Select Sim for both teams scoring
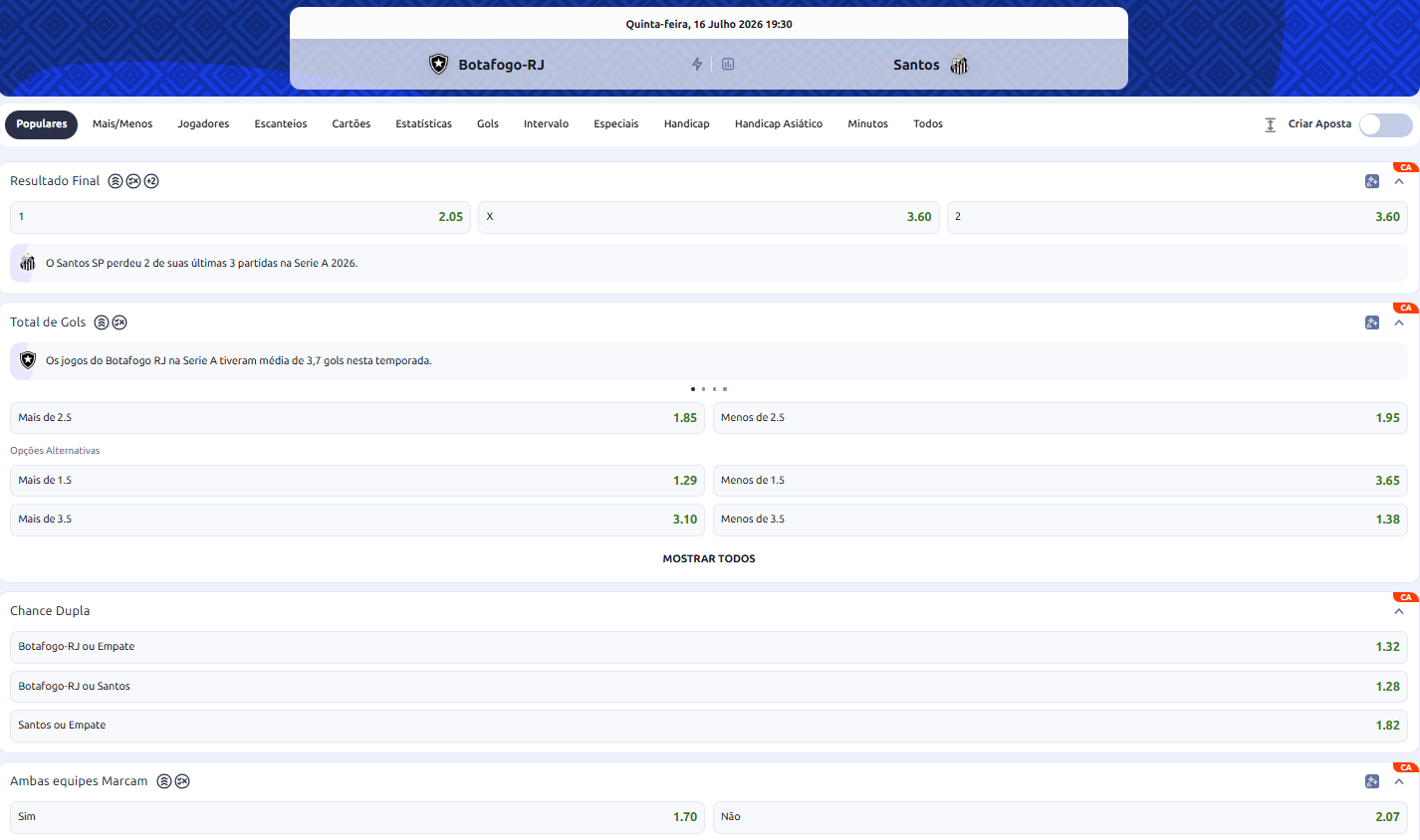 [x=357, y=817]
